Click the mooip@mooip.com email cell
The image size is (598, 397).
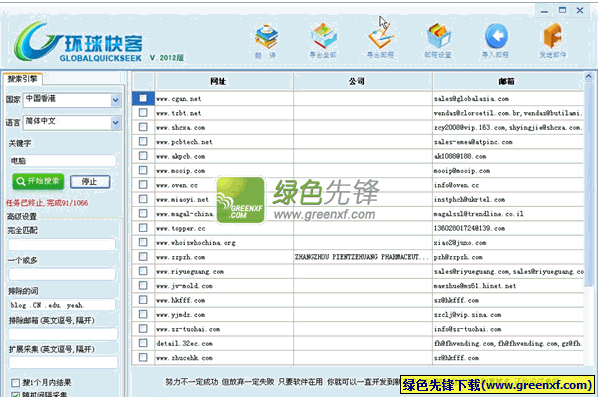508,170
